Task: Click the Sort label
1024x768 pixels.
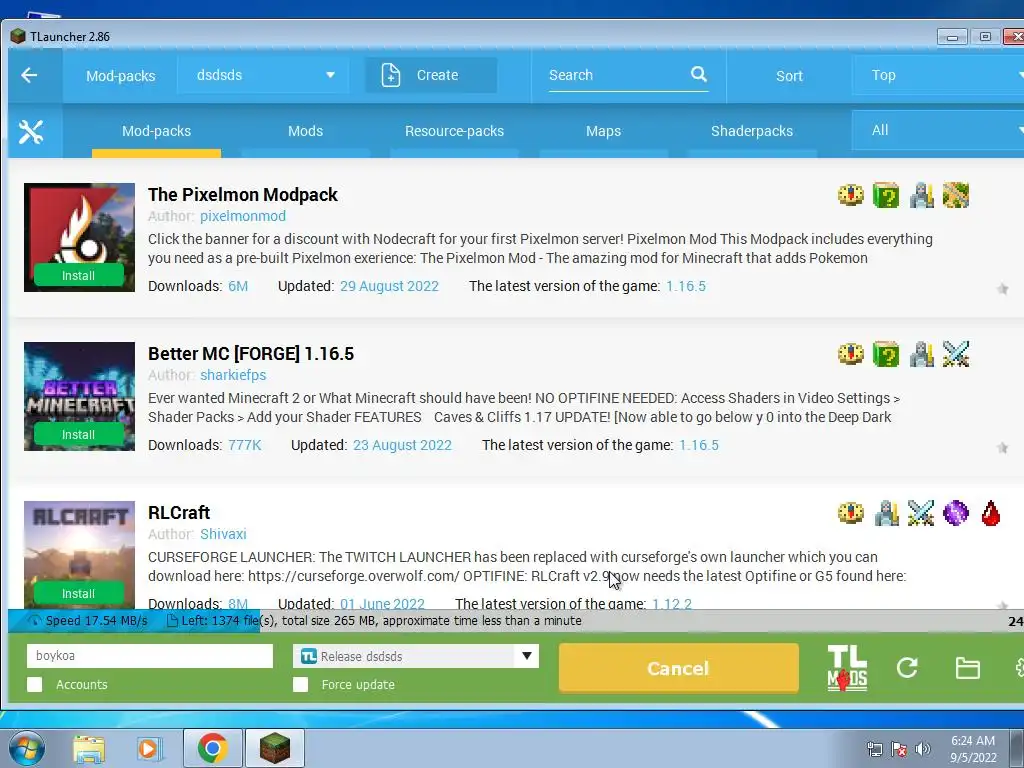Action: 789,76
